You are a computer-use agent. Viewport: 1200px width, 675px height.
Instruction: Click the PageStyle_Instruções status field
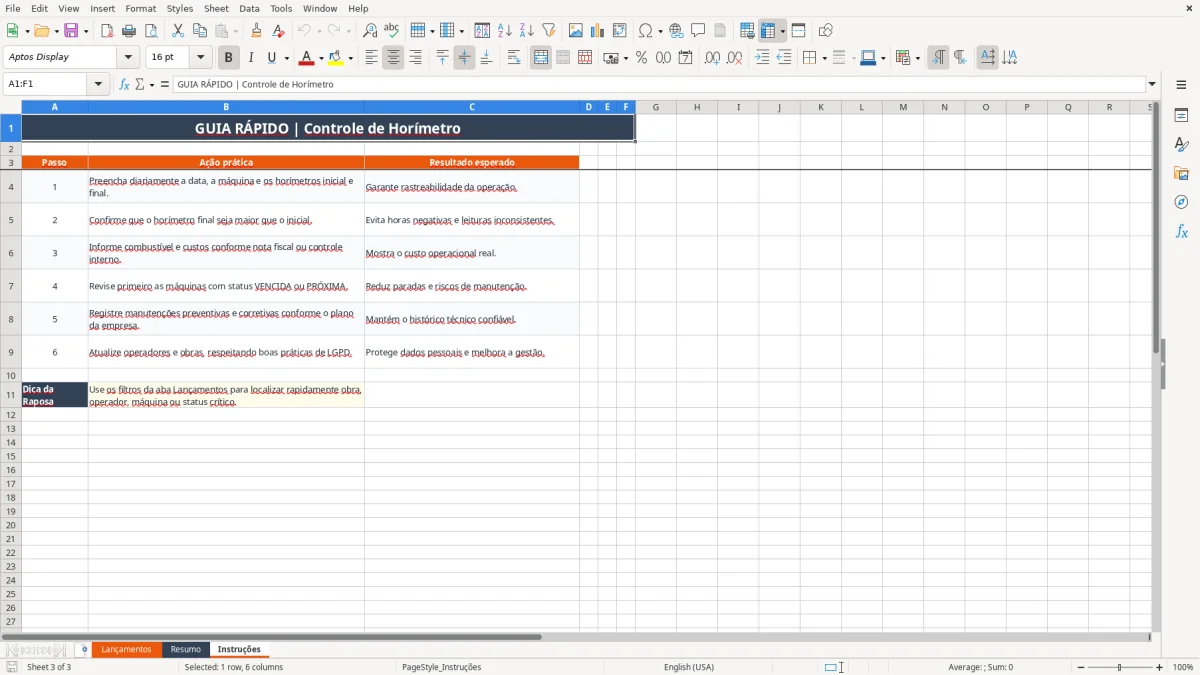(441, 667)
